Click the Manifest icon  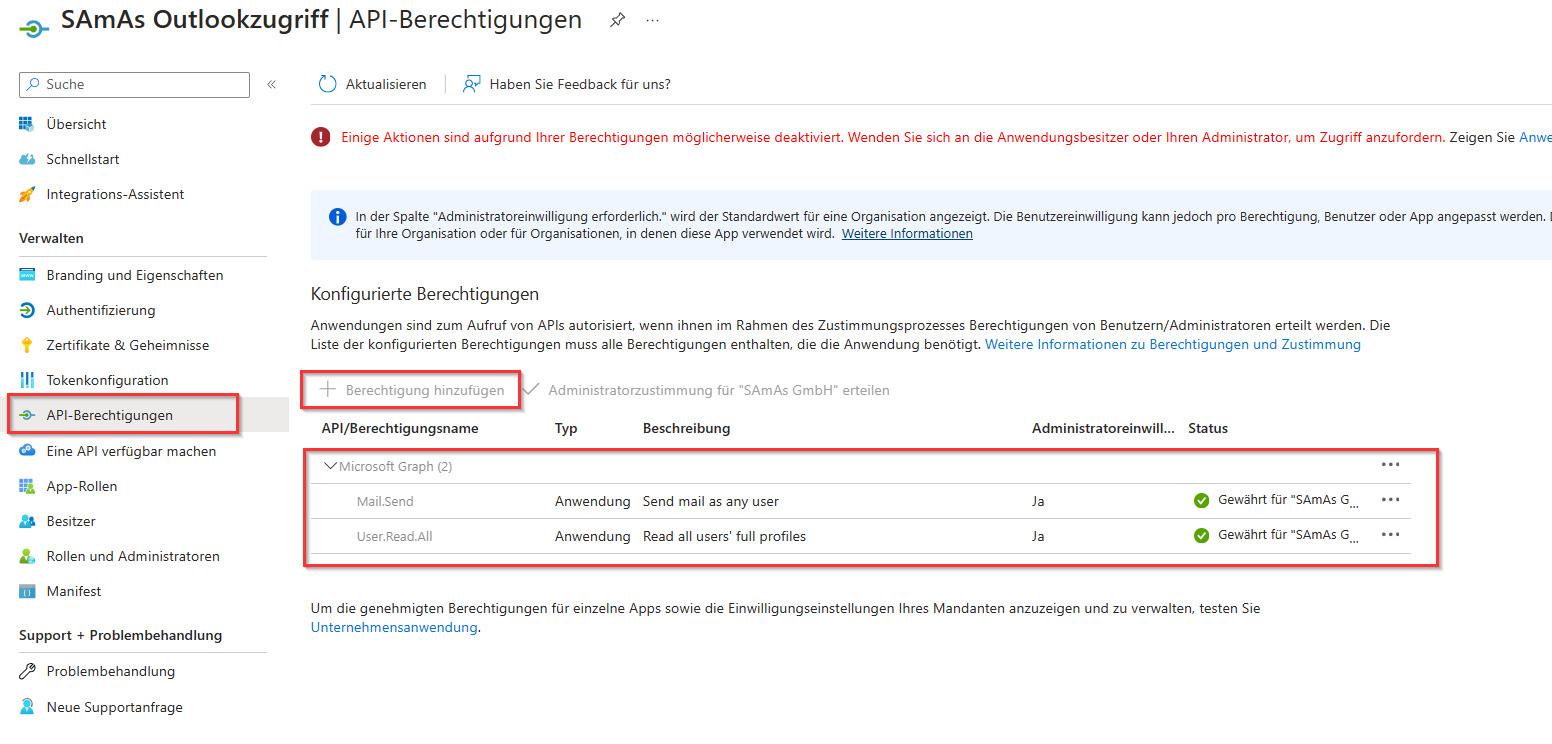click(x=27, y=591)
